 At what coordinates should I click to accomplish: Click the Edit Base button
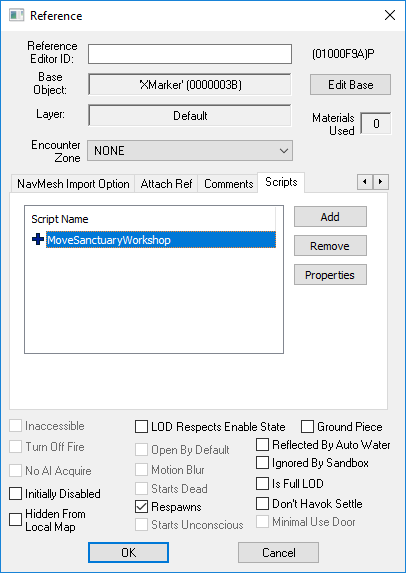pyautogui.click(x=350, y=85)
